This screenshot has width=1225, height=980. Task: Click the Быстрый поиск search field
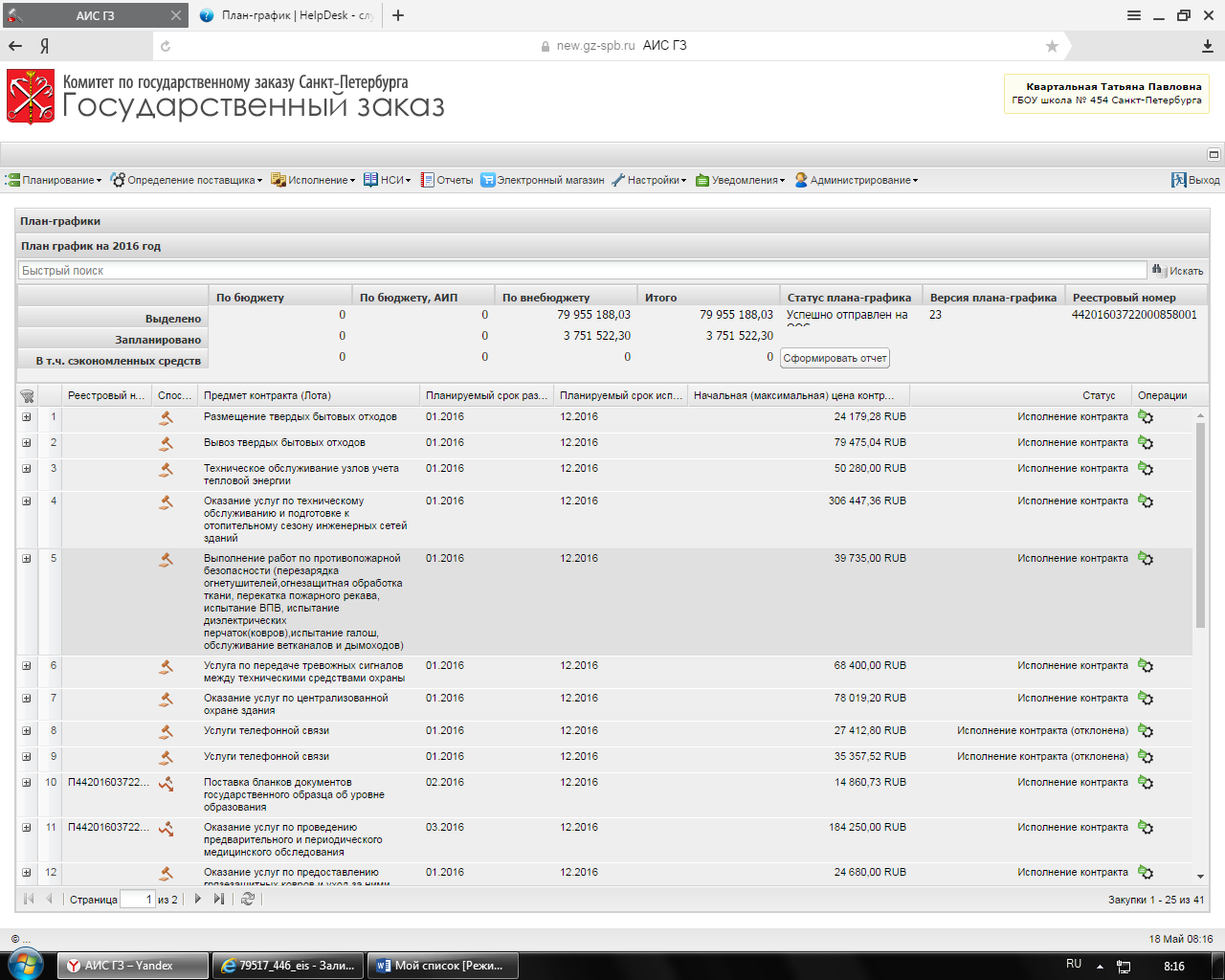point(582,271)
